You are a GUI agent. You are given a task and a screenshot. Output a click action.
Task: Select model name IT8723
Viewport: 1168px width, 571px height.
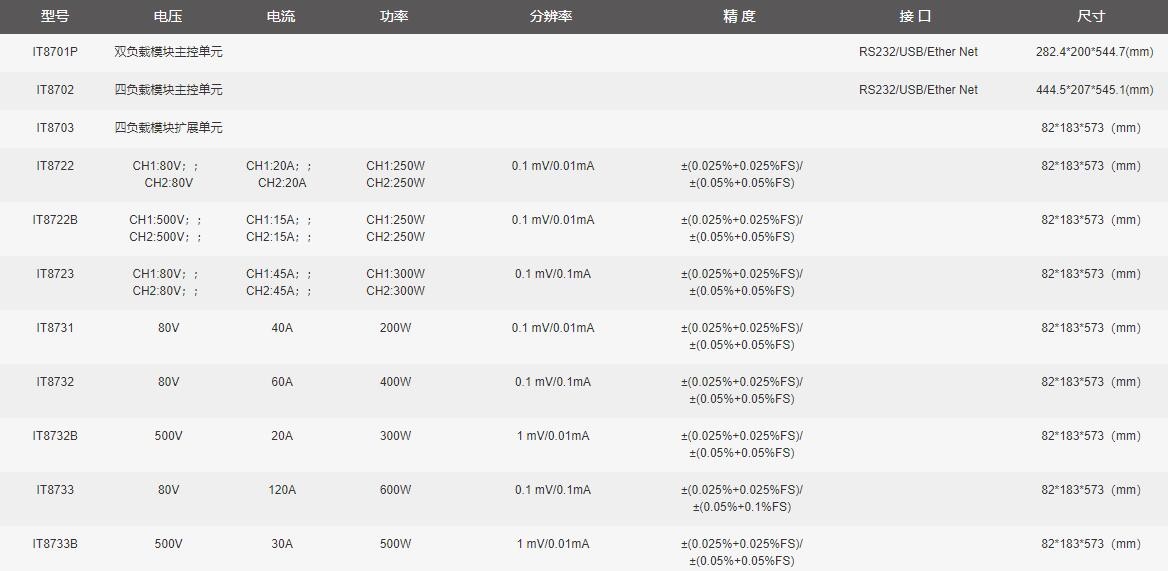point(55,273)
